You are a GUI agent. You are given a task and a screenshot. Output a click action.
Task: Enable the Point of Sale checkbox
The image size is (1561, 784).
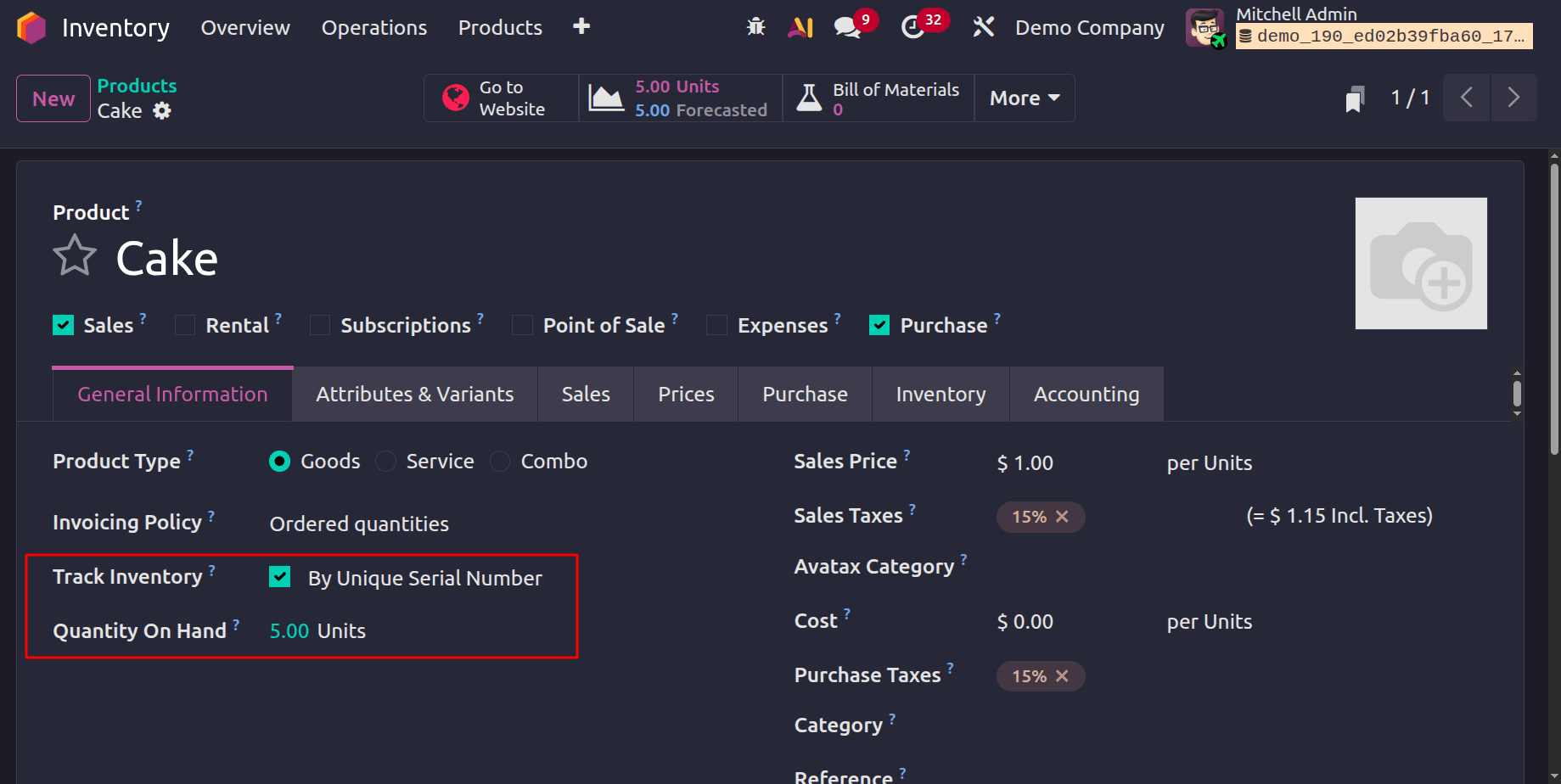[x=522, y=324]
